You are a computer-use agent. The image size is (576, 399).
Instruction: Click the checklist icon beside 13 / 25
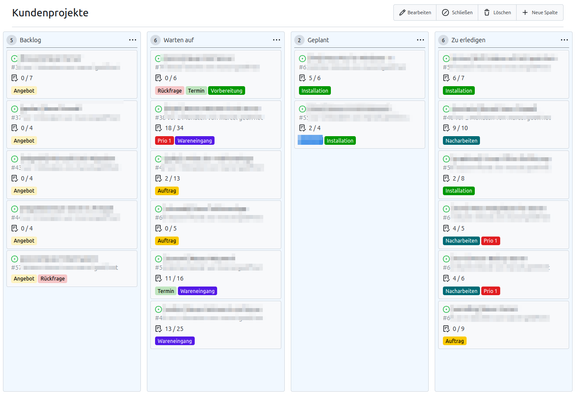click(158, 328)
